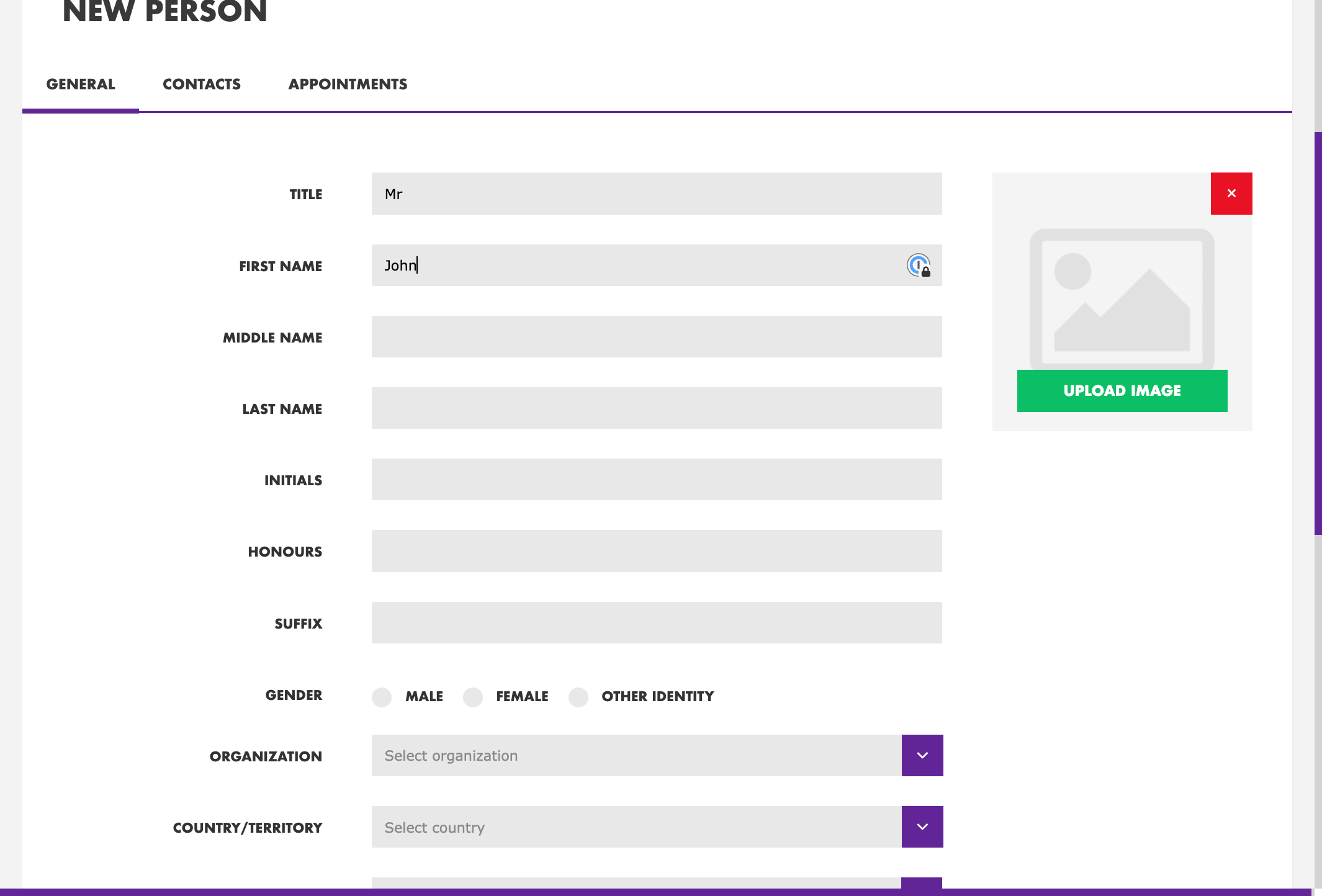Click into the Initials field

click(x=657, y=480)
